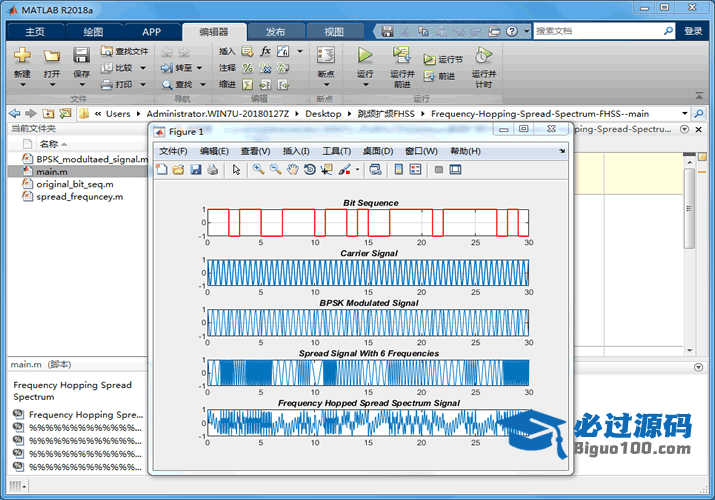Click Open File icon in Figure 1 toolbar
Screen dimensions: 715x500
click(178, 170)
